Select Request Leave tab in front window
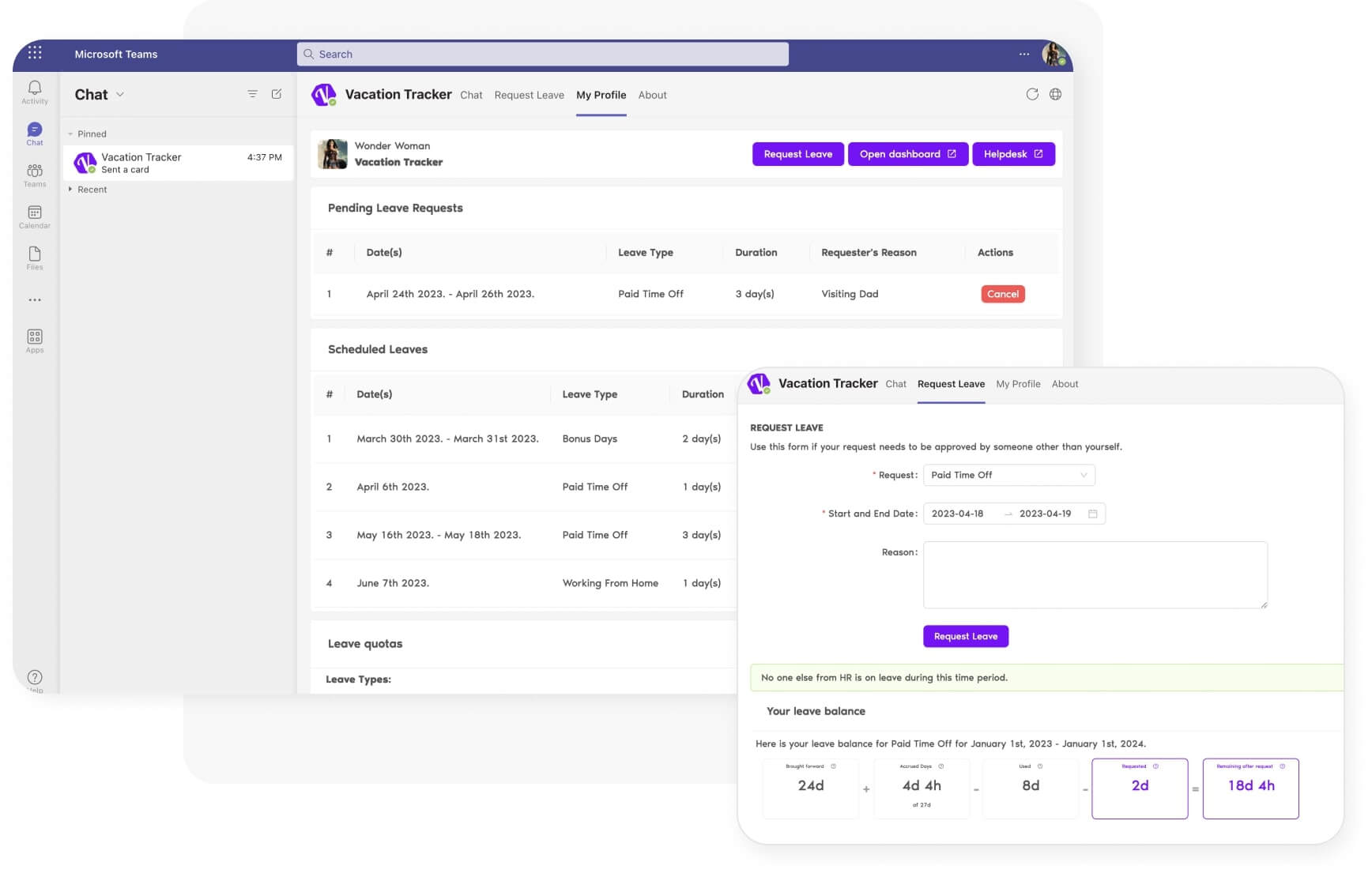This screenshot has height=877, width=1372. pyautogui.click(x=952, y=384)
